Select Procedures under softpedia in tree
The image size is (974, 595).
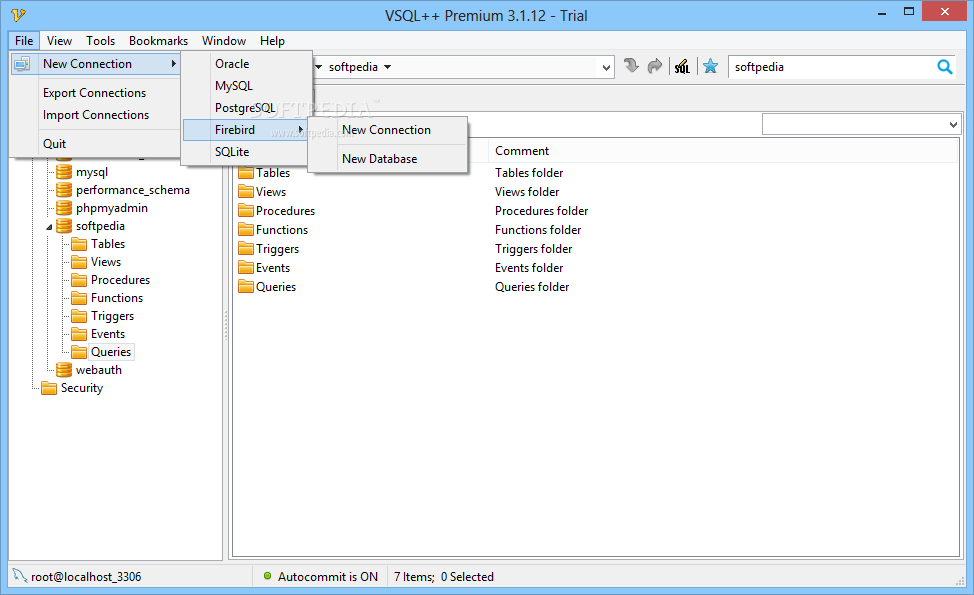(121, 280)
